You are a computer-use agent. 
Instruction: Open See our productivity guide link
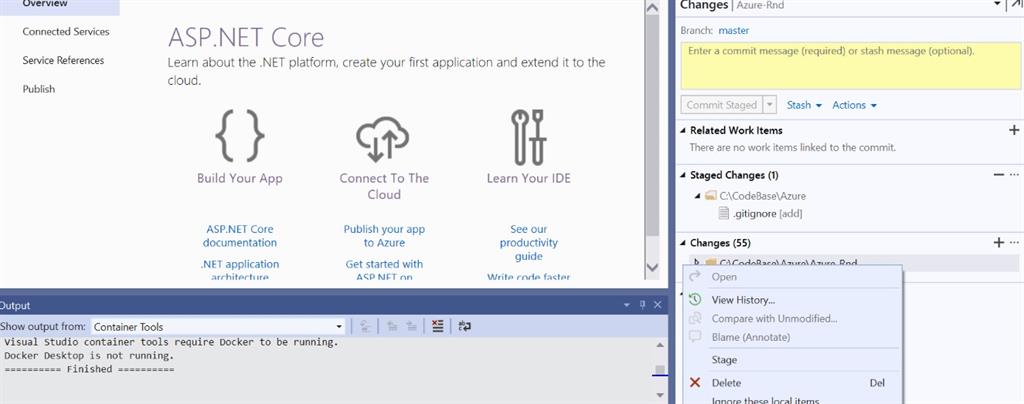pos(529,243)
